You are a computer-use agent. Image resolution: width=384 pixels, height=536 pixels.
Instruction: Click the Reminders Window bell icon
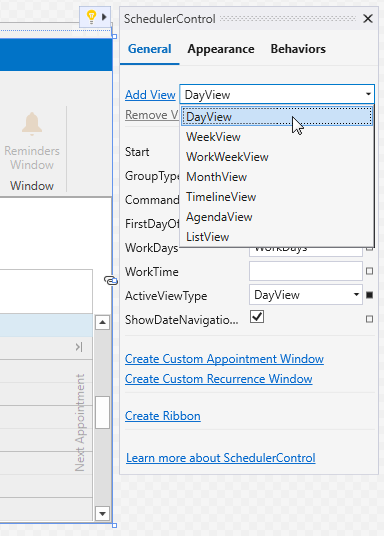pos(32,123)
